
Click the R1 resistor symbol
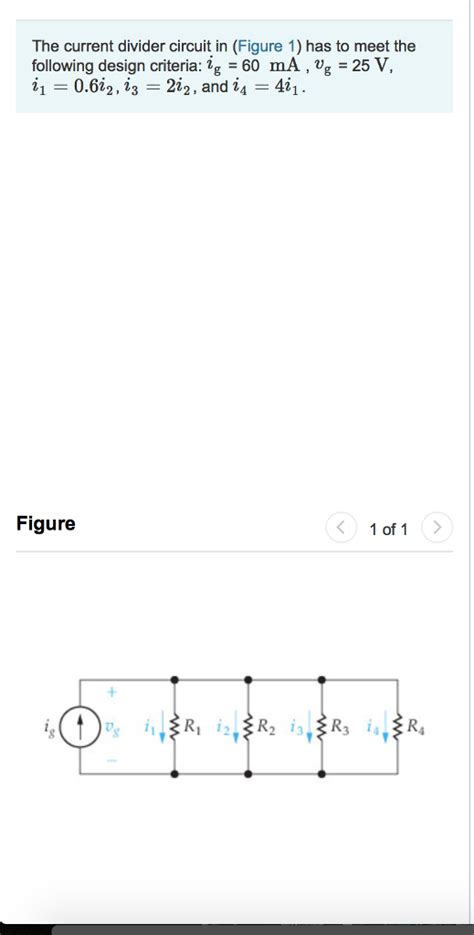point(174,726)
